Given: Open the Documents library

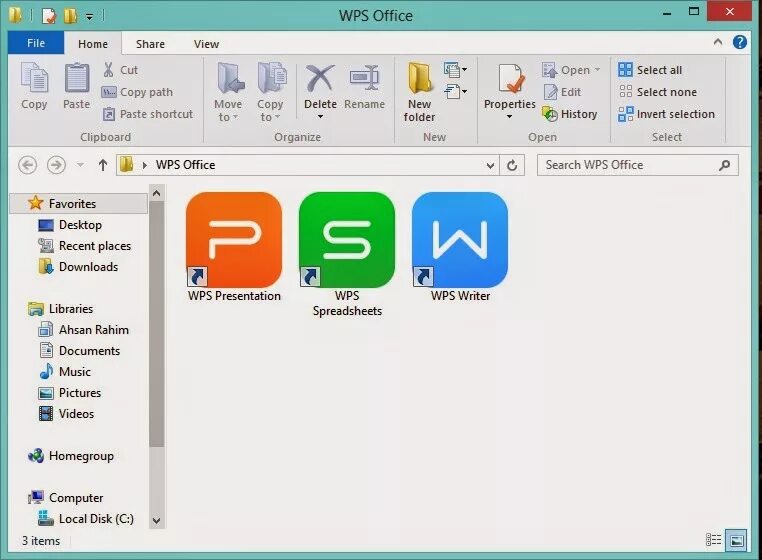Looking at the screenshot, I should pyautogui.click(x=79, y=350).
